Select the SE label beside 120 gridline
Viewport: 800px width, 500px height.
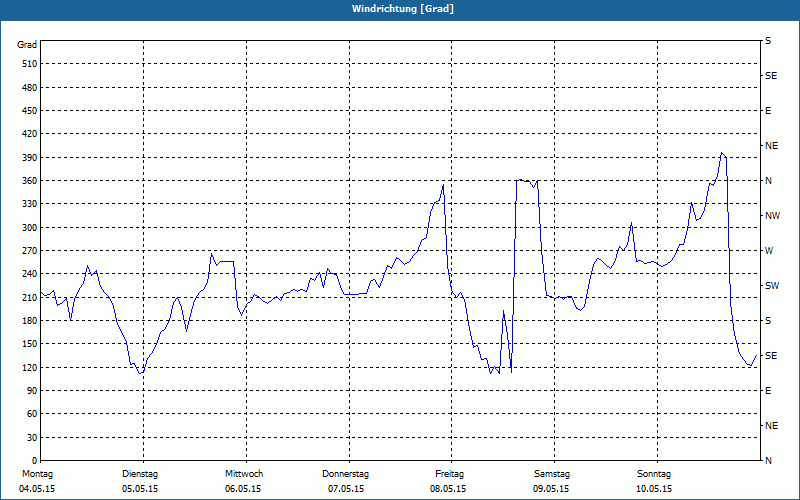[x=771, y=356]
